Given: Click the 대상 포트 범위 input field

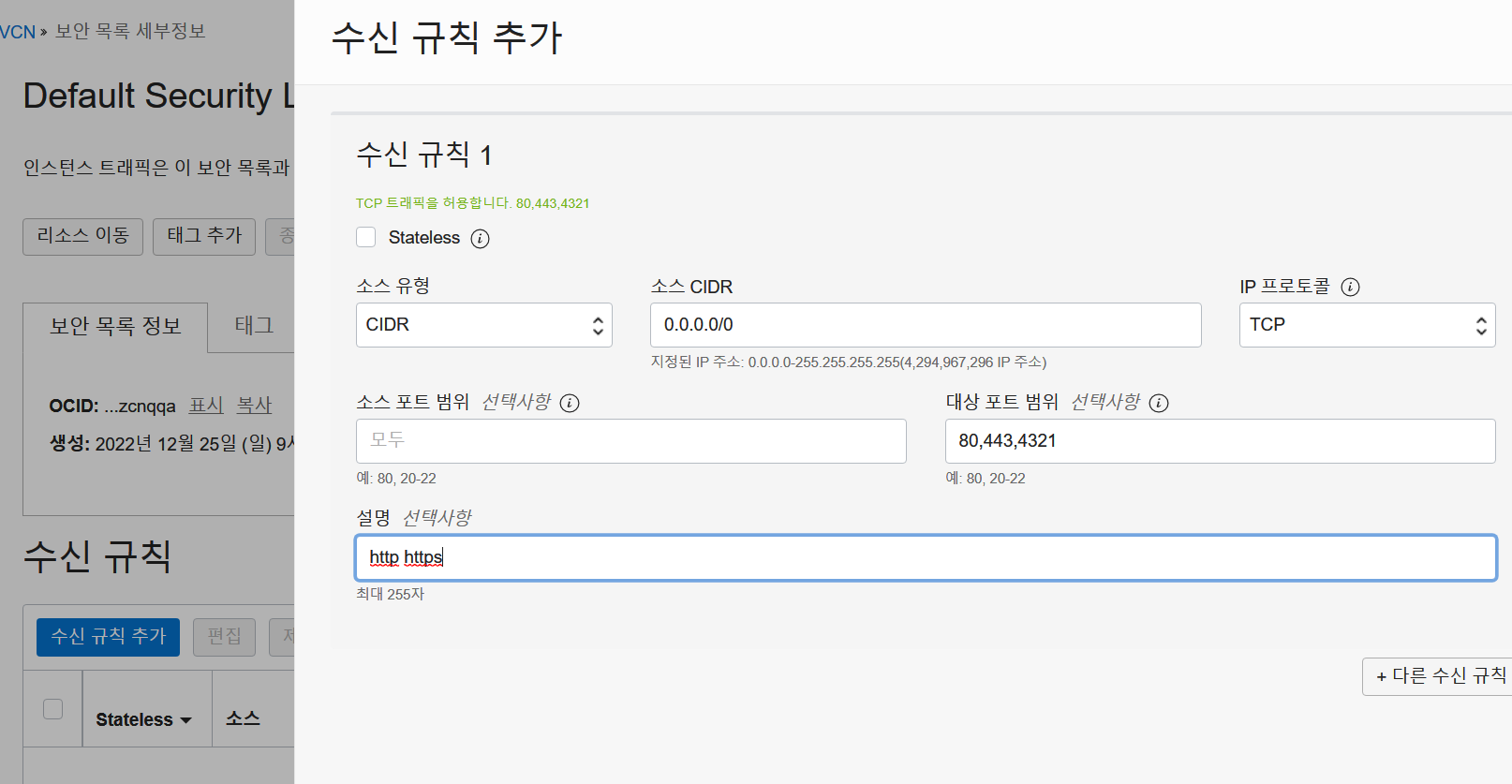Looking at the screenshot, I should coord(1220,441).
